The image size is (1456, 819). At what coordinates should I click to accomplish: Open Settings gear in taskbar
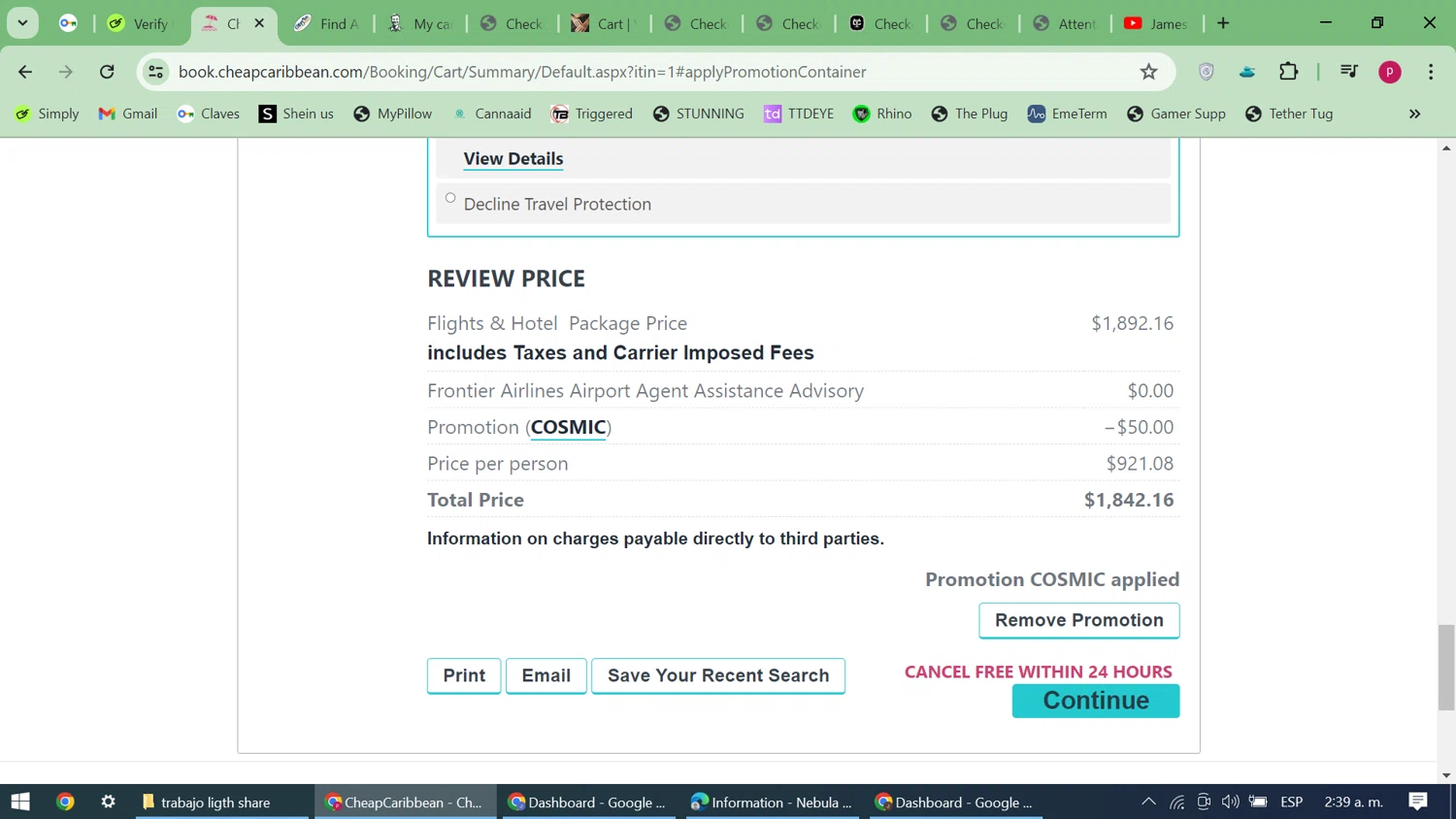pos(108,802)
